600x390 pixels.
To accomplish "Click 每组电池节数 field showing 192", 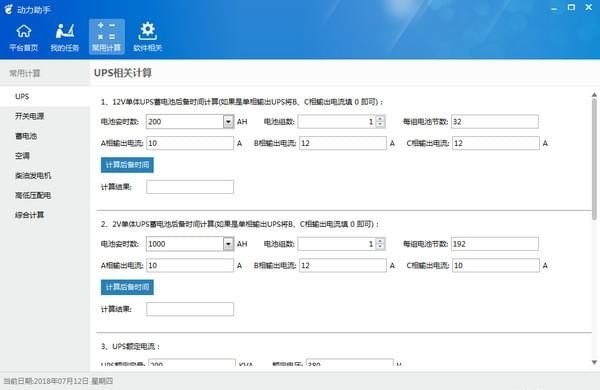I will pos(495,244).
